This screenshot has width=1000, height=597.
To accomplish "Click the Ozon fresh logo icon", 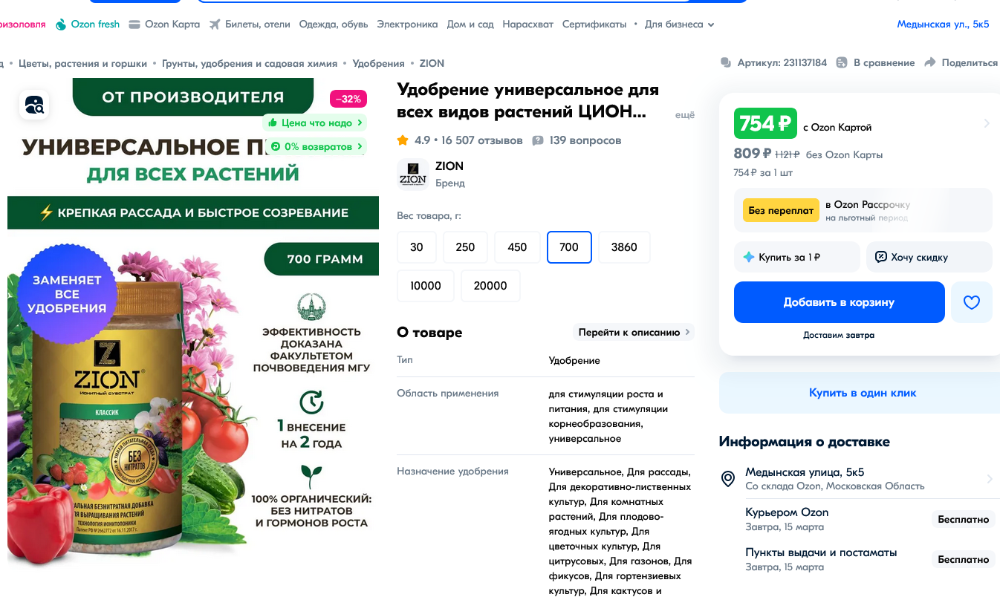I will click(61, 24).
